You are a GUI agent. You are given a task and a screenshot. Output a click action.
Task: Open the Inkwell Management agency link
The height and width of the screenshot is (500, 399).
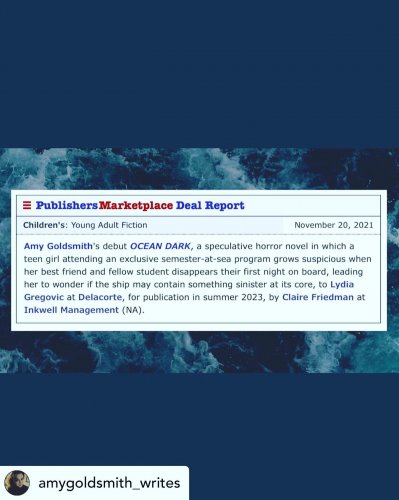click(71, 310)
